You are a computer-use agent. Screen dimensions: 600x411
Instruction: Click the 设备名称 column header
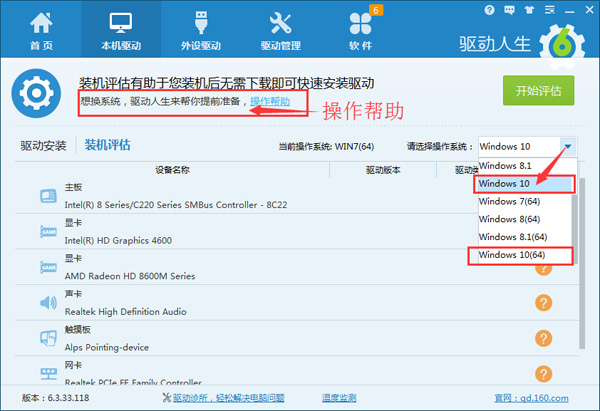pos(173,170)
